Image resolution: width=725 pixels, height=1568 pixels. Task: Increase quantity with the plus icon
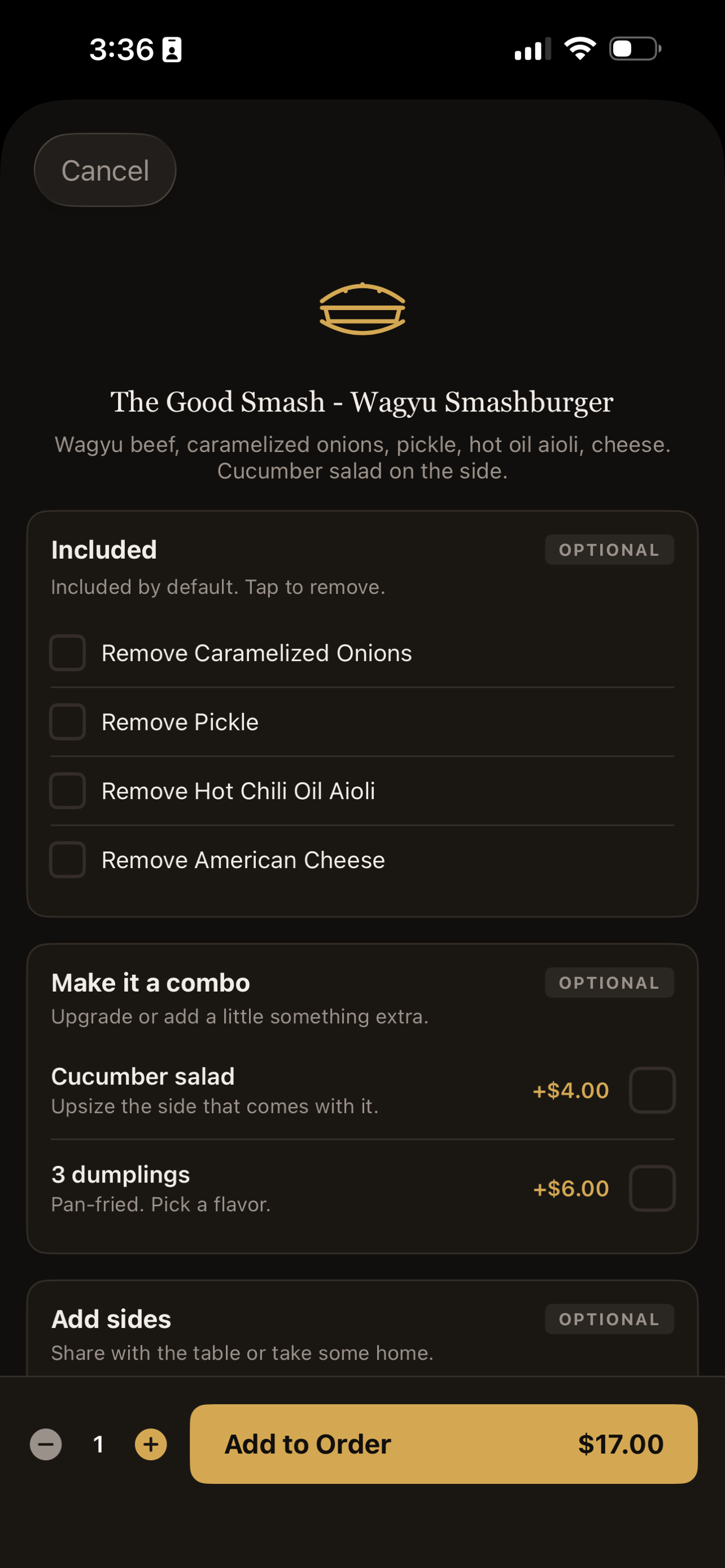tap(151, 1444)
